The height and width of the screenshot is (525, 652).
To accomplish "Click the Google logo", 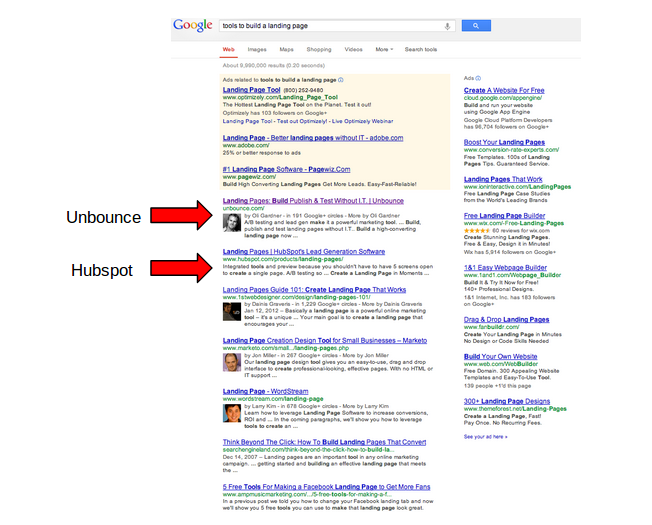I will [x=193, y=25].
